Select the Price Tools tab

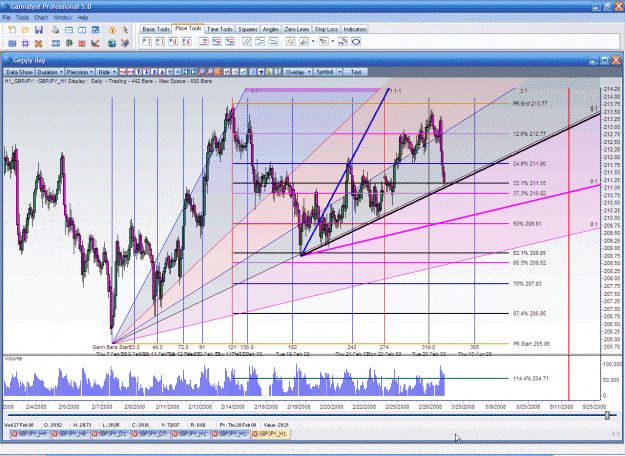[188, 28]
